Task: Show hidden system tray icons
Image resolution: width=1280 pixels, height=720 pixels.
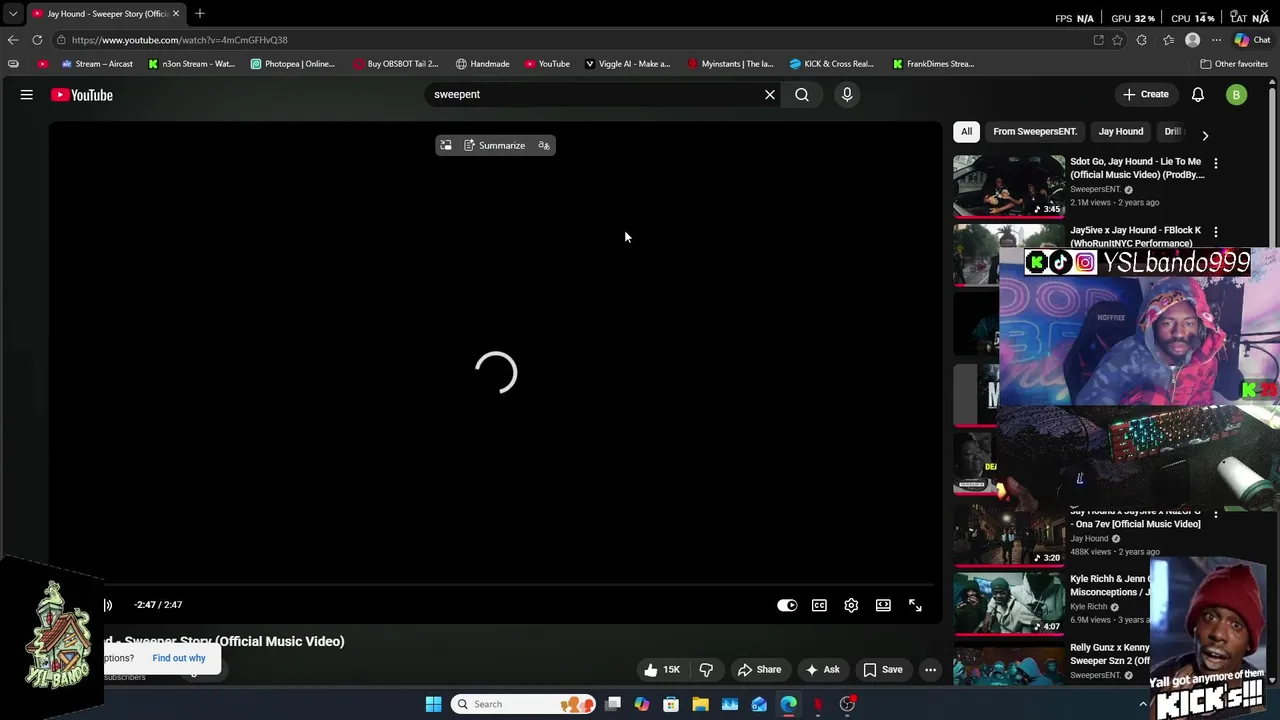Action: (x=1143, y=704)
